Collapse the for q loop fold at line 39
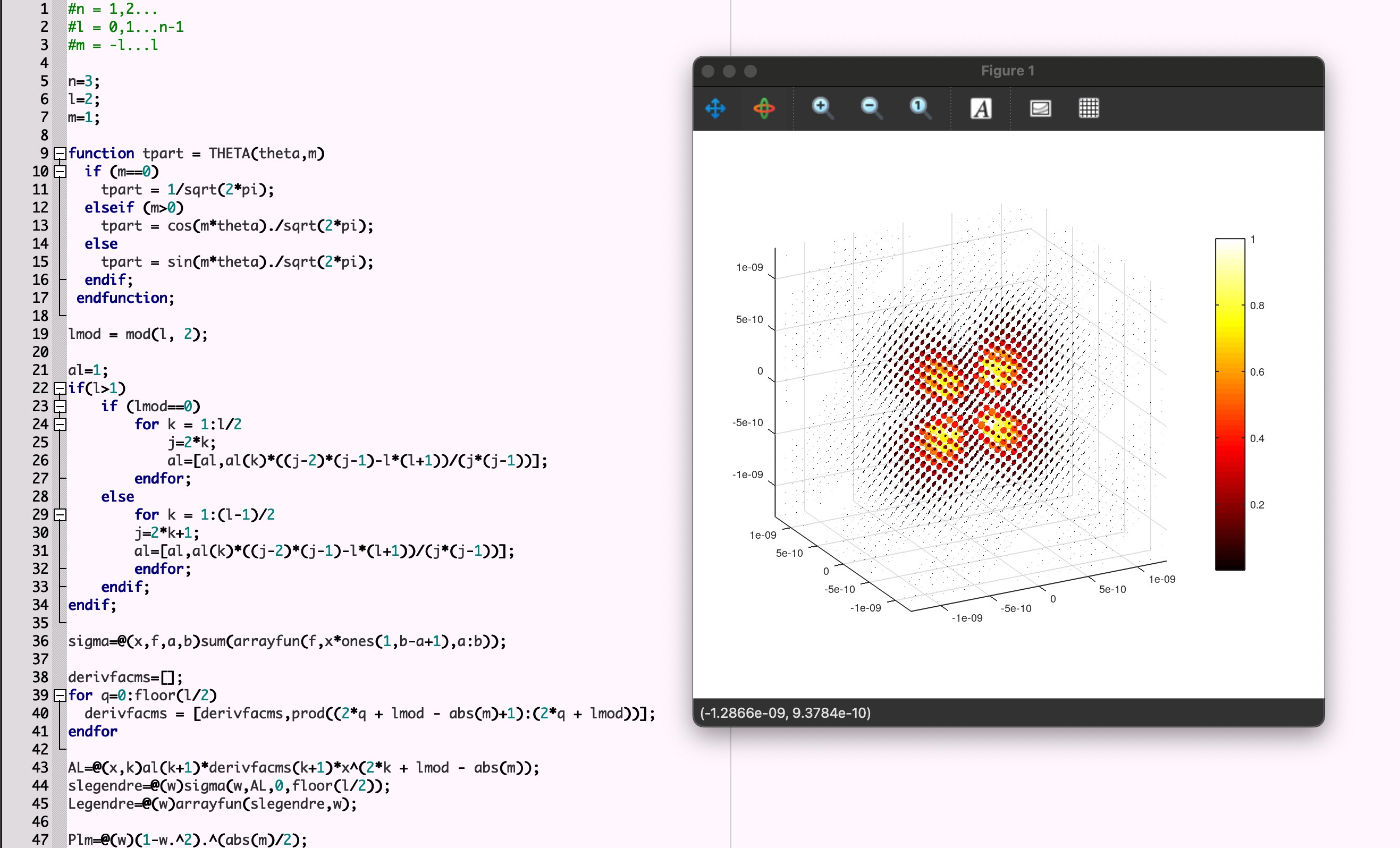This screenshot has width=1400, height=848. 60,696
